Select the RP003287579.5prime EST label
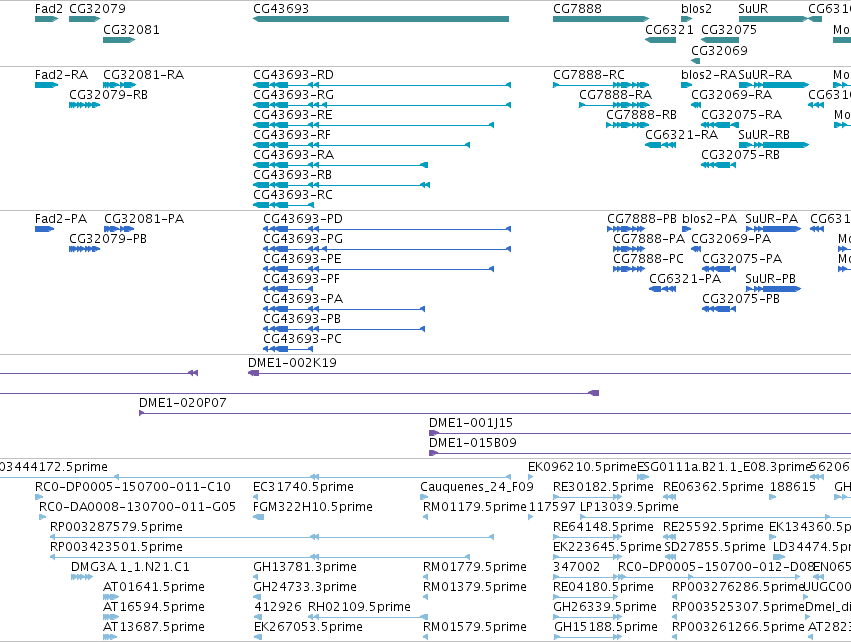Image resolution: width=851 pixels, height=642 pixels. pos(116,527)
